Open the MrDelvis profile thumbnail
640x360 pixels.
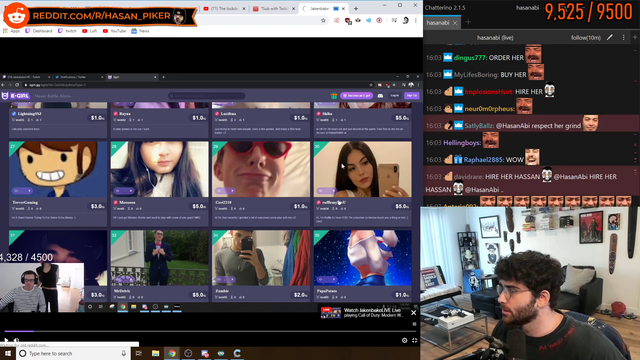click(159, 258)
